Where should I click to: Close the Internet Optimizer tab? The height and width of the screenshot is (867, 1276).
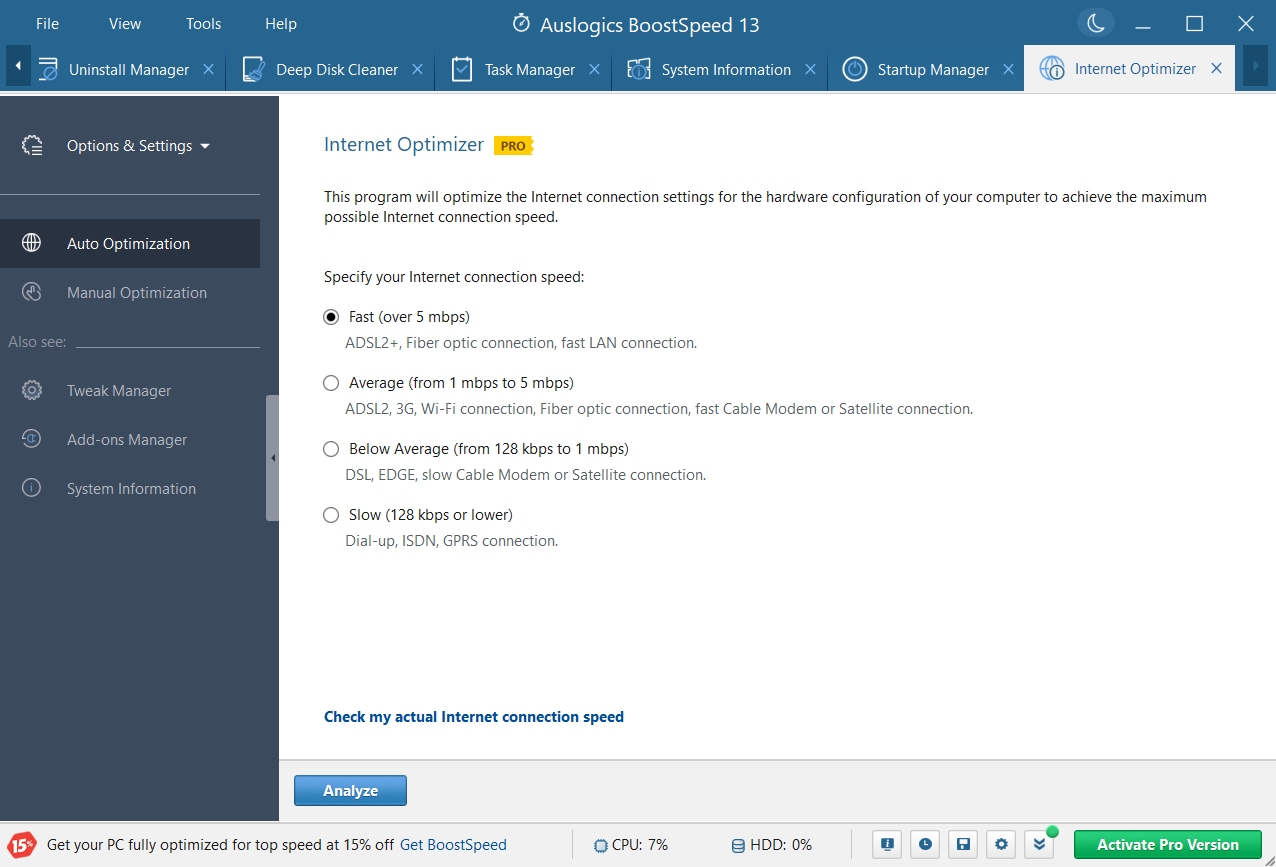(x=1216, y=69)
